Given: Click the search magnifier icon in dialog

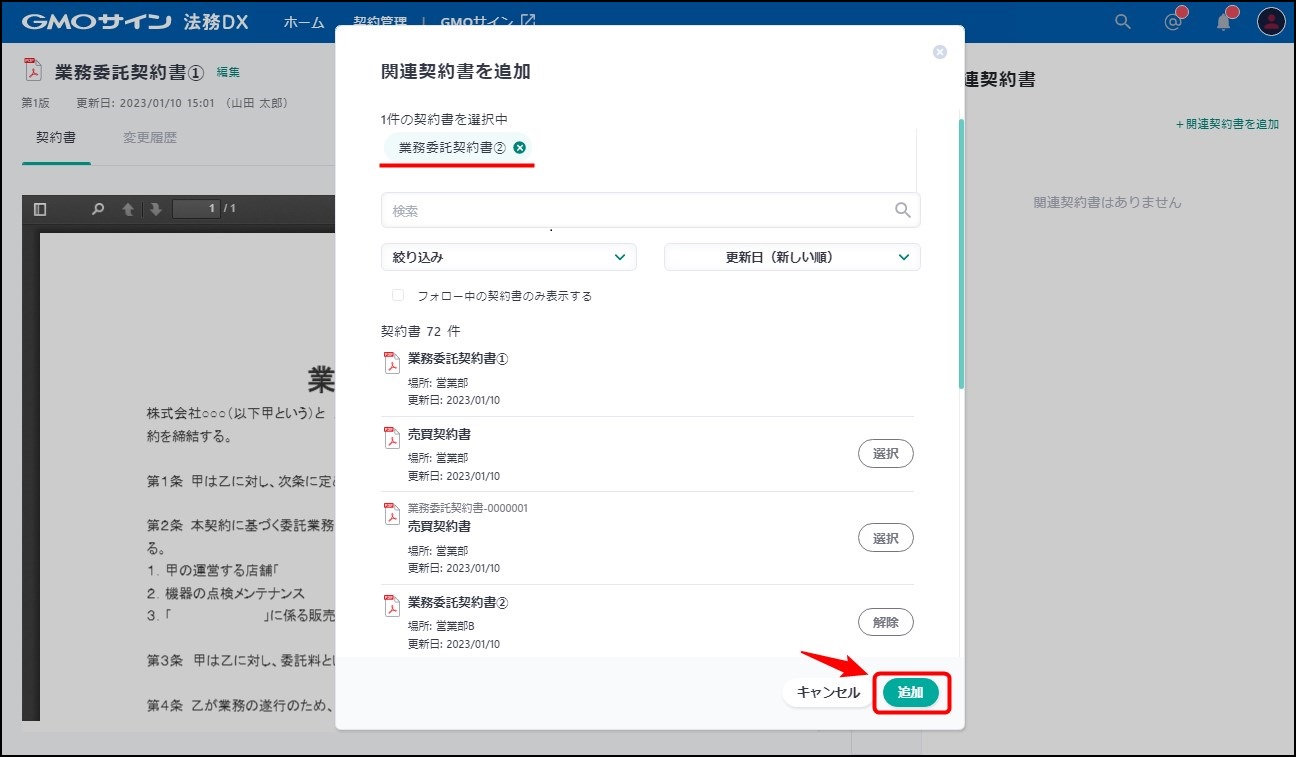Looking at the screenshot, I should (x=902, y=210).
